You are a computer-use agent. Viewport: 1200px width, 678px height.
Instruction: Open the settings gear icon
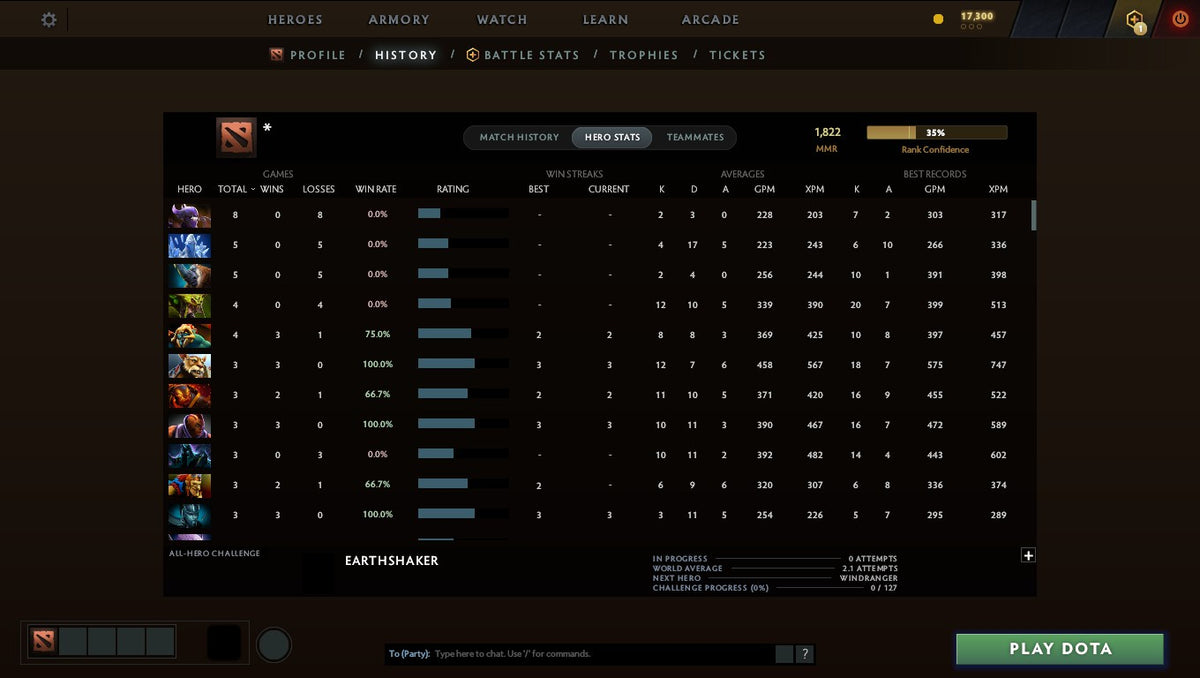(x=49, y=20)
